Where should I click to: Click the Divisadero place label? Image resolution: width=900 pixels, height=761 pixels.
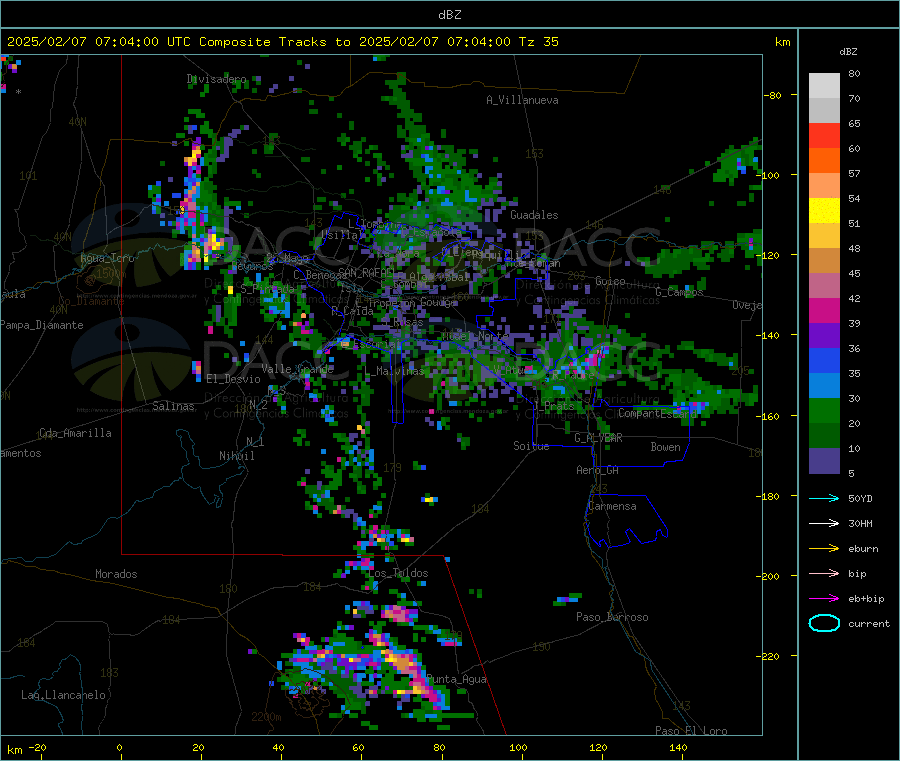click(x=216, y=79)
